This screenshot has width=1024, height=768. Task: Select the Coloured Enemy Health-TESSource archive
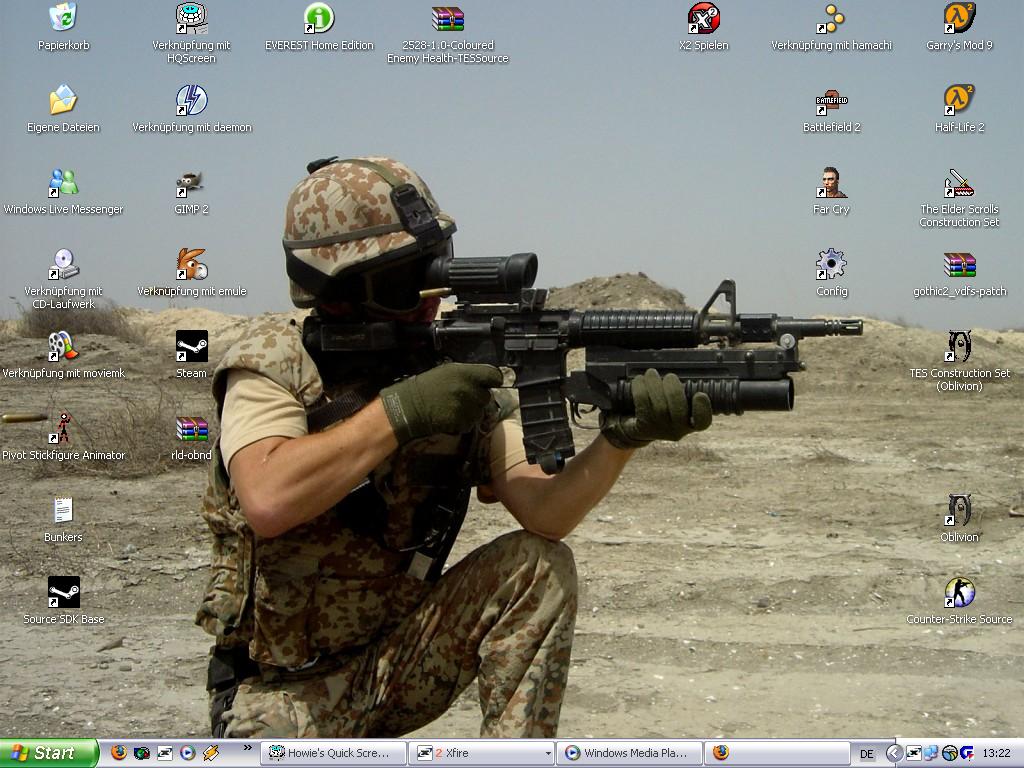point(447,18)
